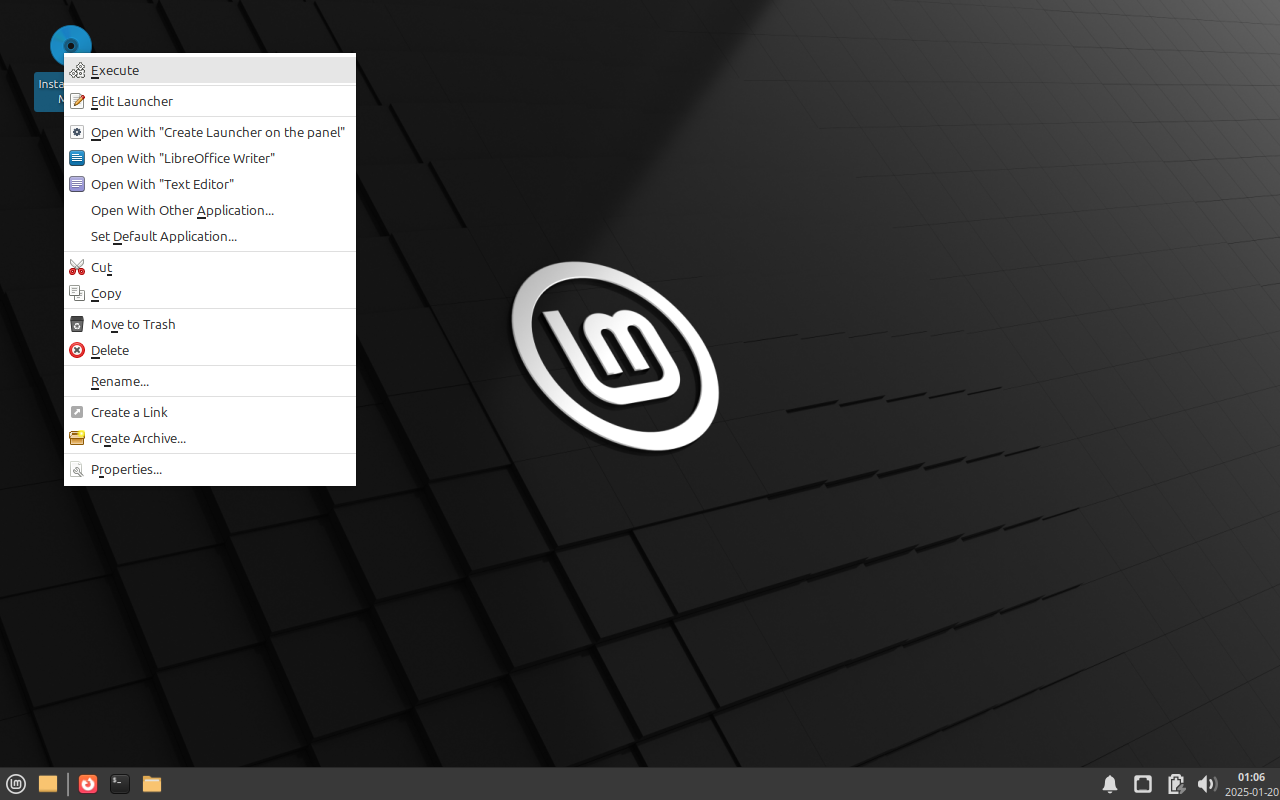Viewport: 1280px width, 800px height.
Task: Choose Execute from the context menu
Action: pos(210,70)
